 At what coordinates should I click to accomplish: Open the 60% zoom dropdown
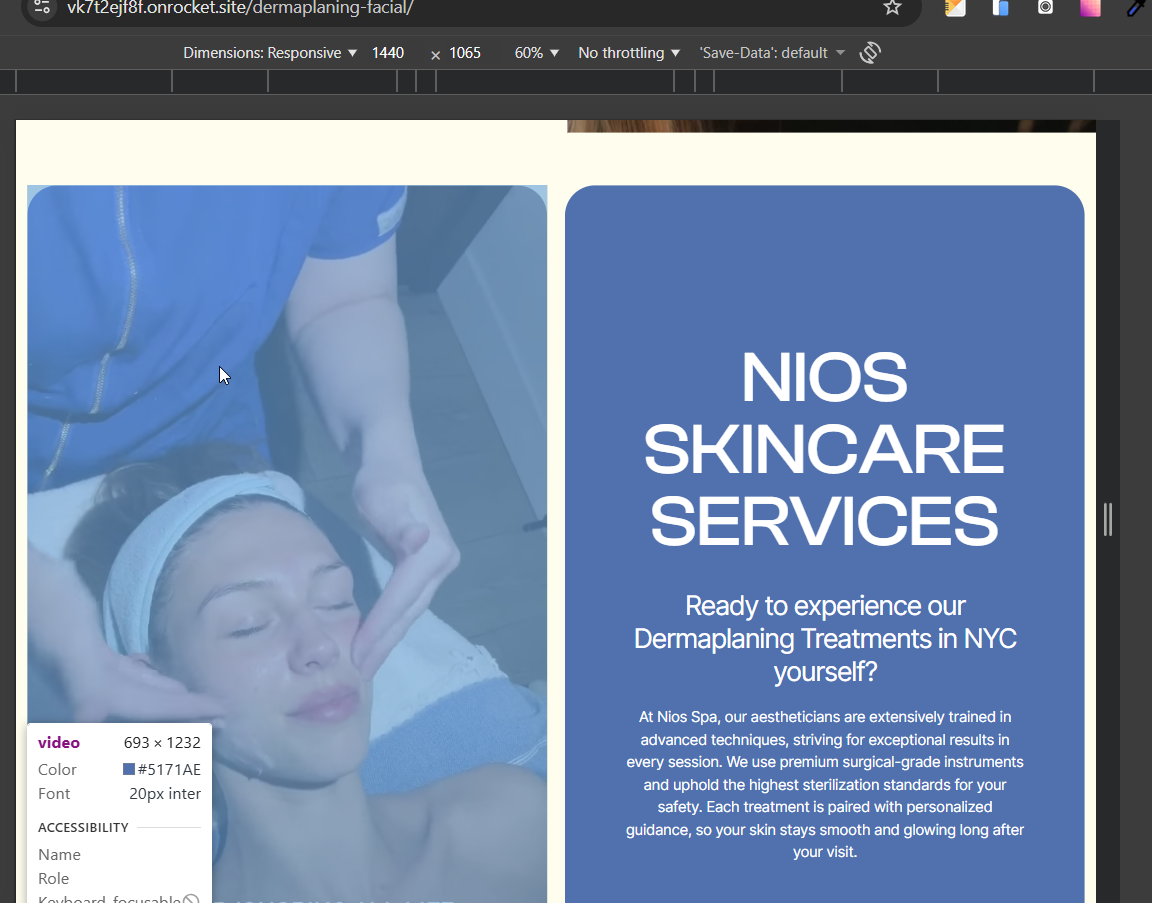536,53
